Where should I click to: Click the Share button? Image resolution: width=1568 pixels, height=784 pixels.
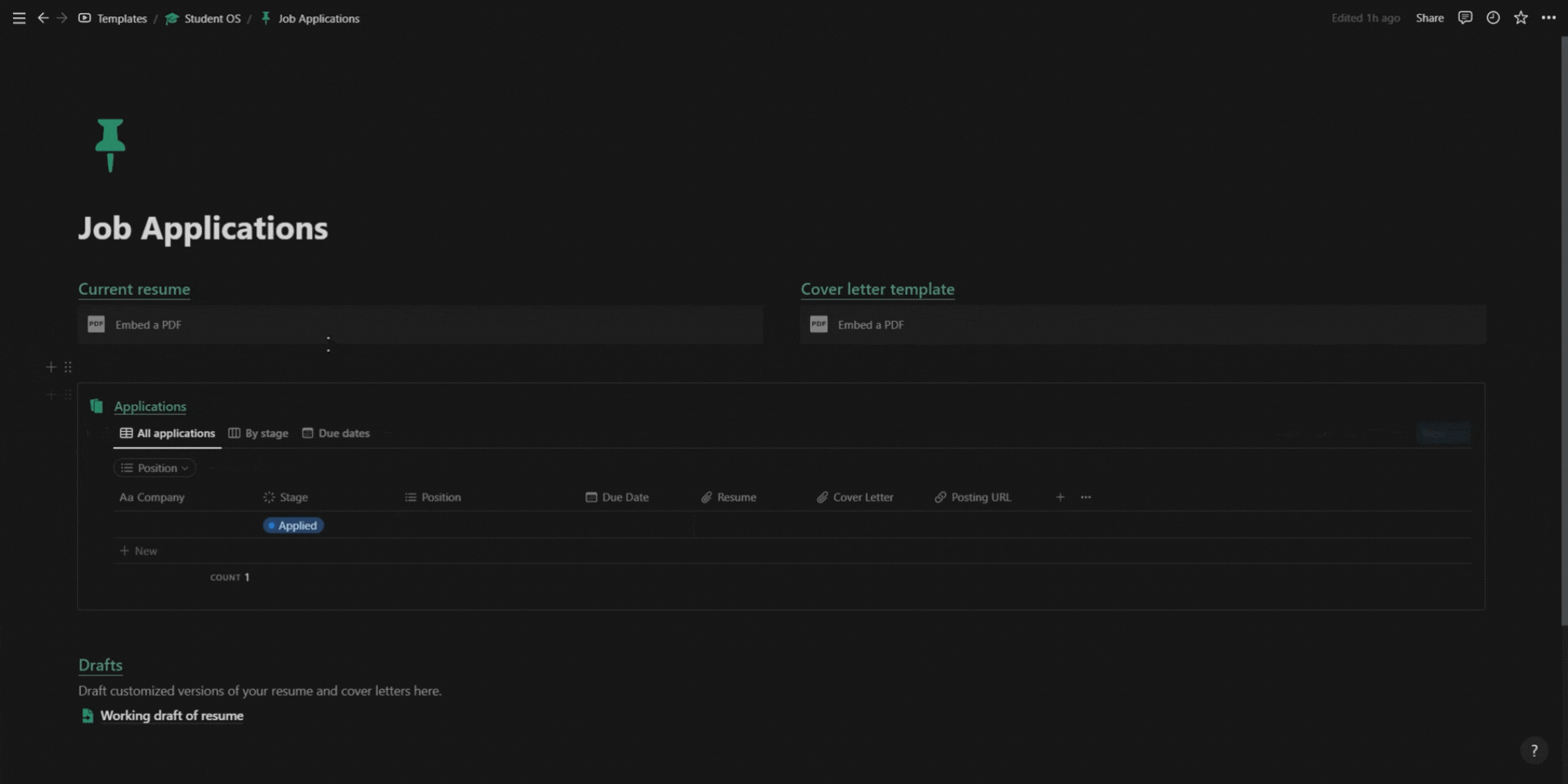pos(1429,18)
